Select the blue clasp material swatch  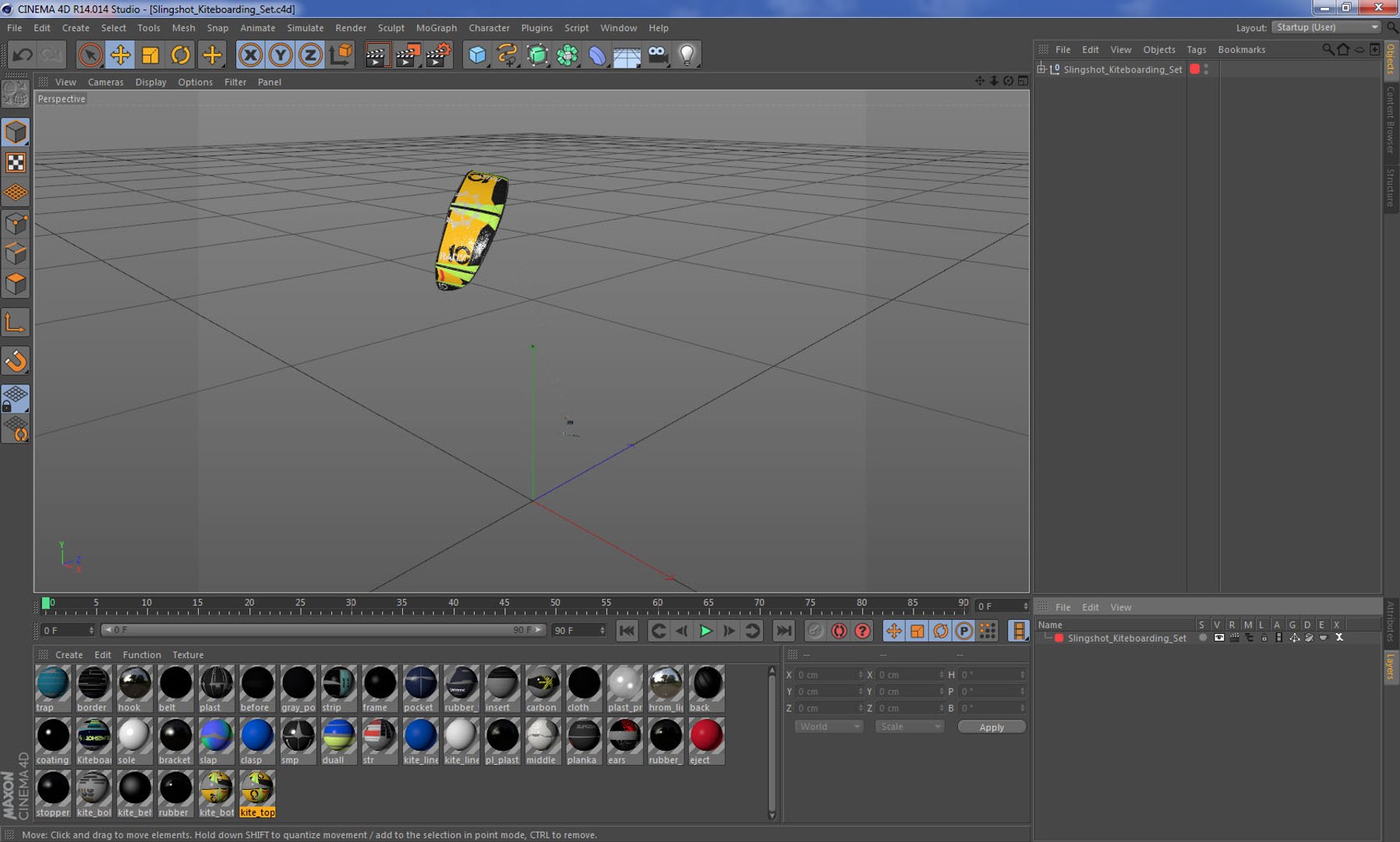click(x=256, y=741)
